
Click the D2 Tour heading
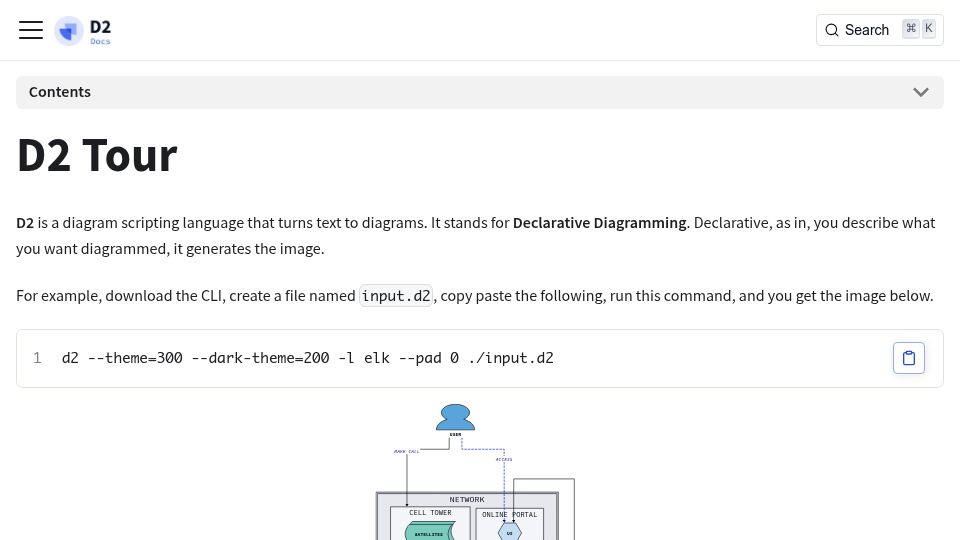97,156
